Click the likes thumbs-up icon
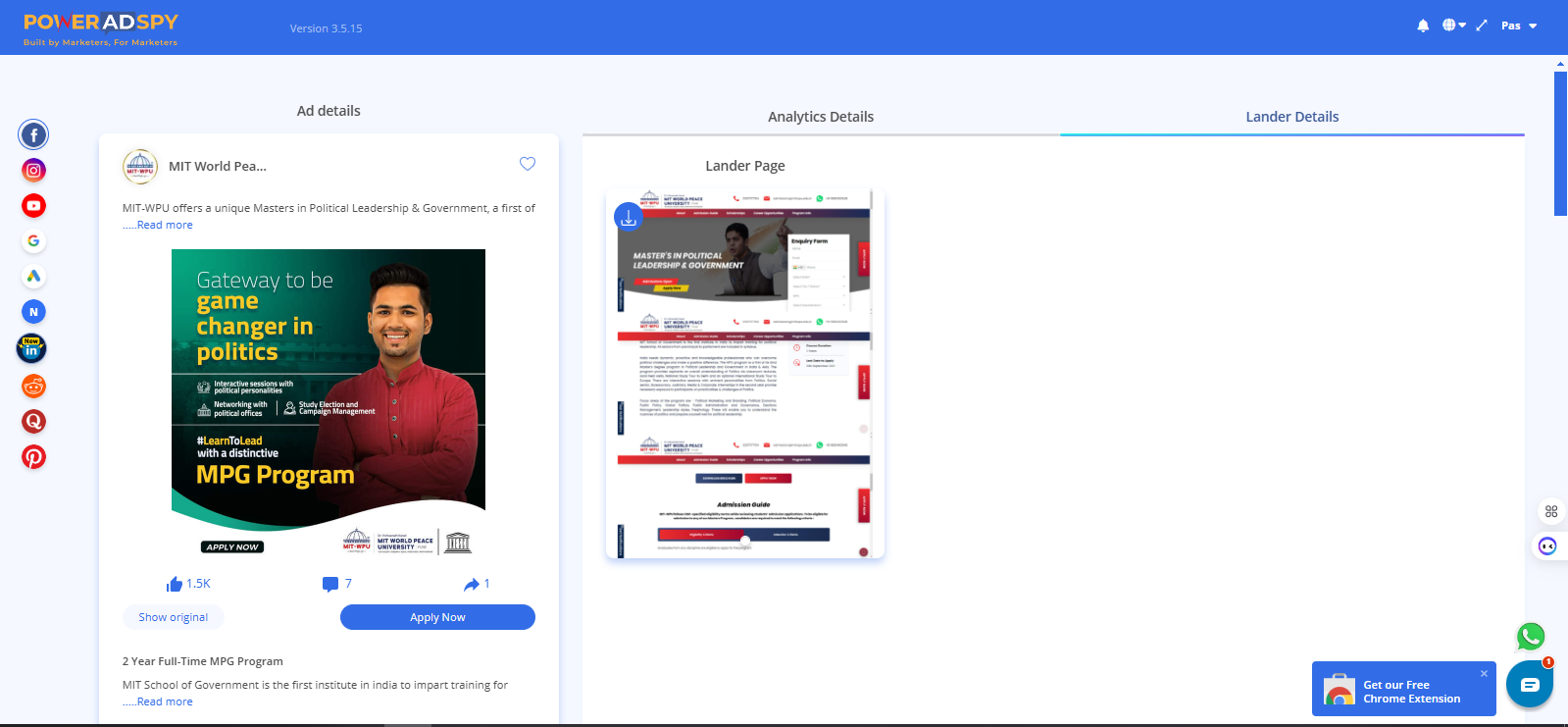The height and width of the screenshot is (727, 1568). coord(175,584)
